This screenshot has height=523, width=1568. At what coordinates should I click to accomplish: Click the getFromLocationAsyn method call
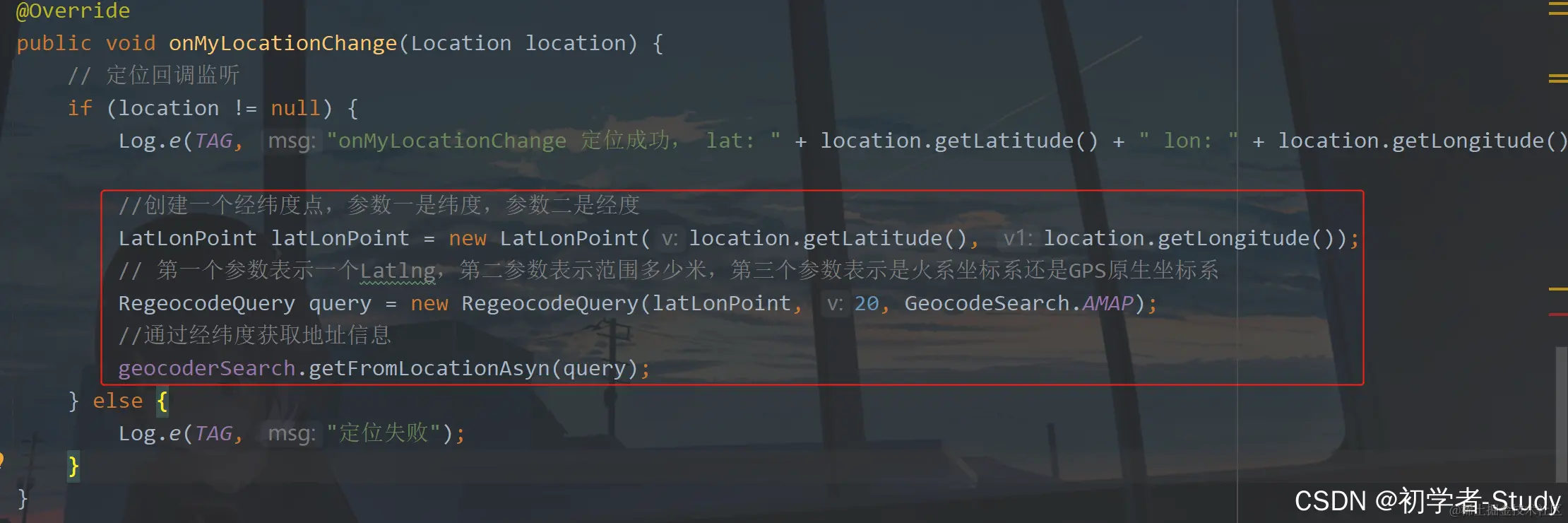pos(429,368)
